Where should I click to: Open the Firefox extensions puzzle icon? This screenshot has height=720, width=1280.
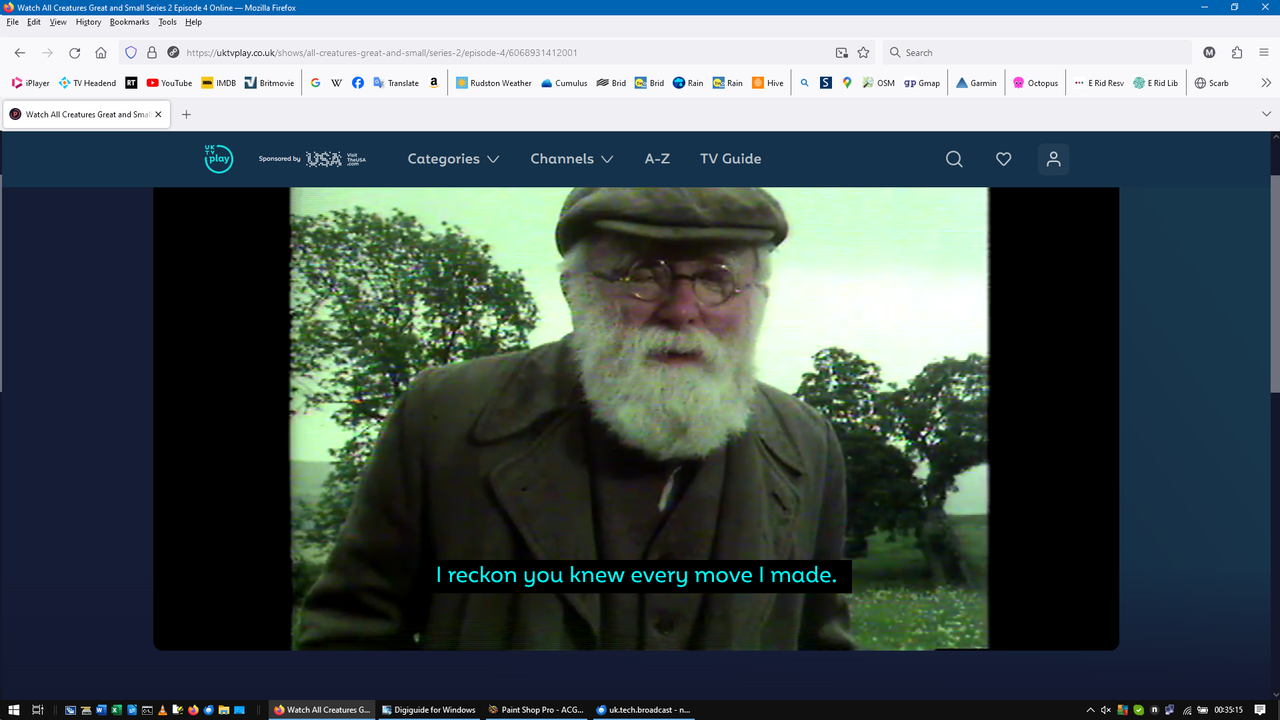click(1237, 53)
